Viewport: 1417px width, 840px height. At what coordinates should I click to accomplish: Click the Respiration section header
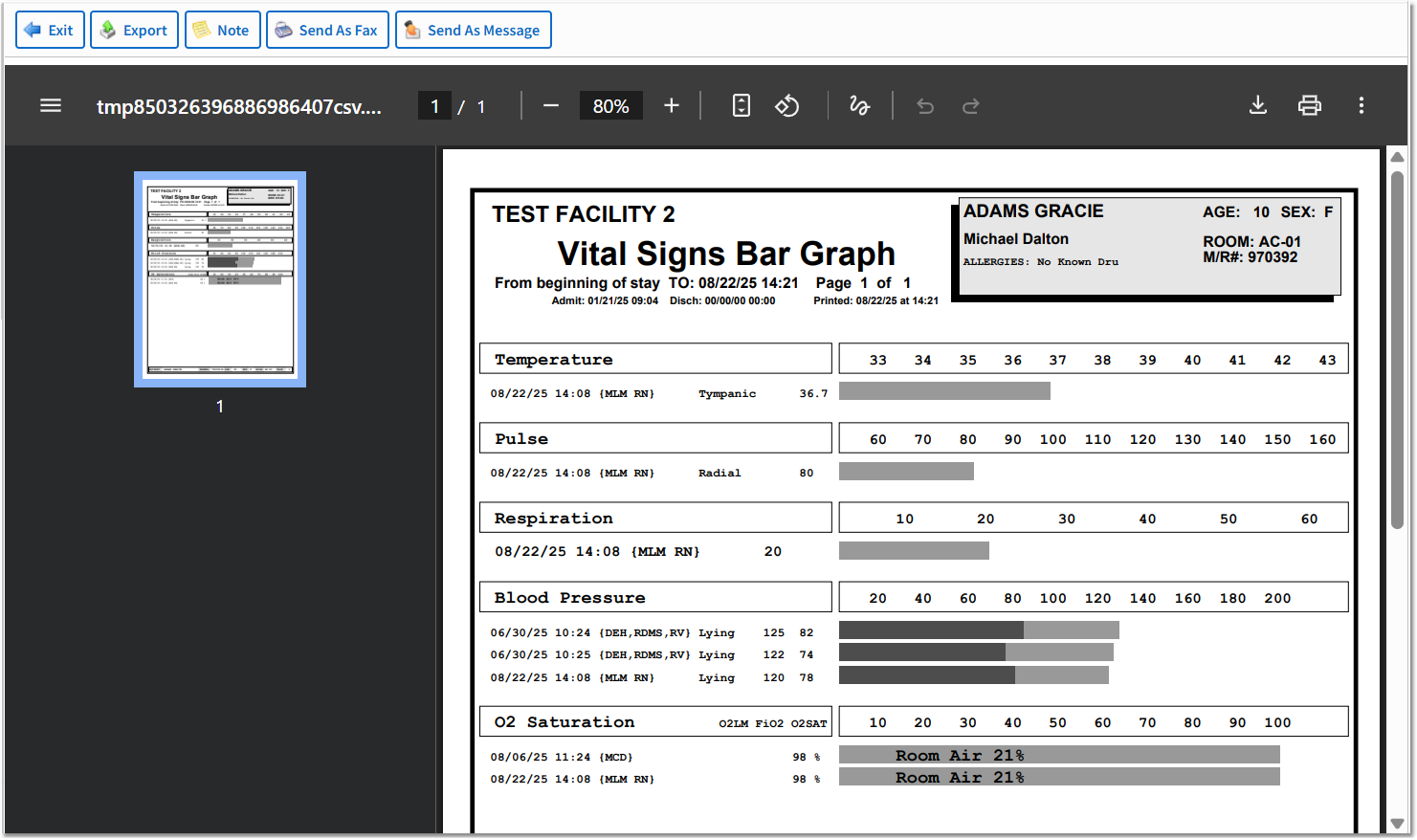coord(655,518)
